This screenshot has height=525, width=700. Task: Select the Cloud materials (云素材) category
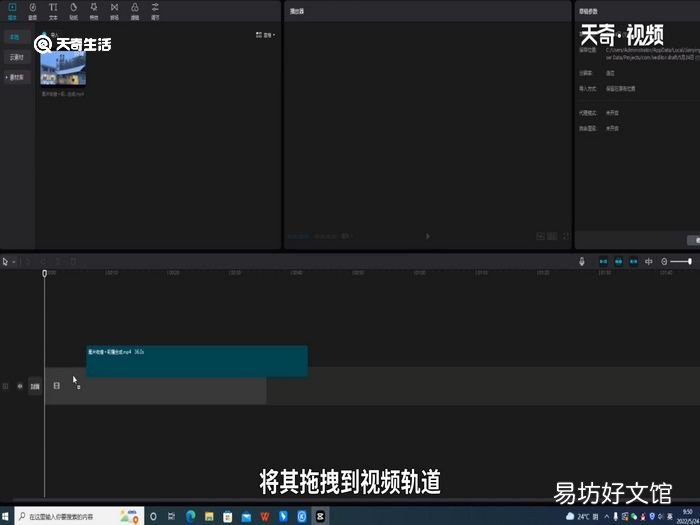click(x=17, y=57)
